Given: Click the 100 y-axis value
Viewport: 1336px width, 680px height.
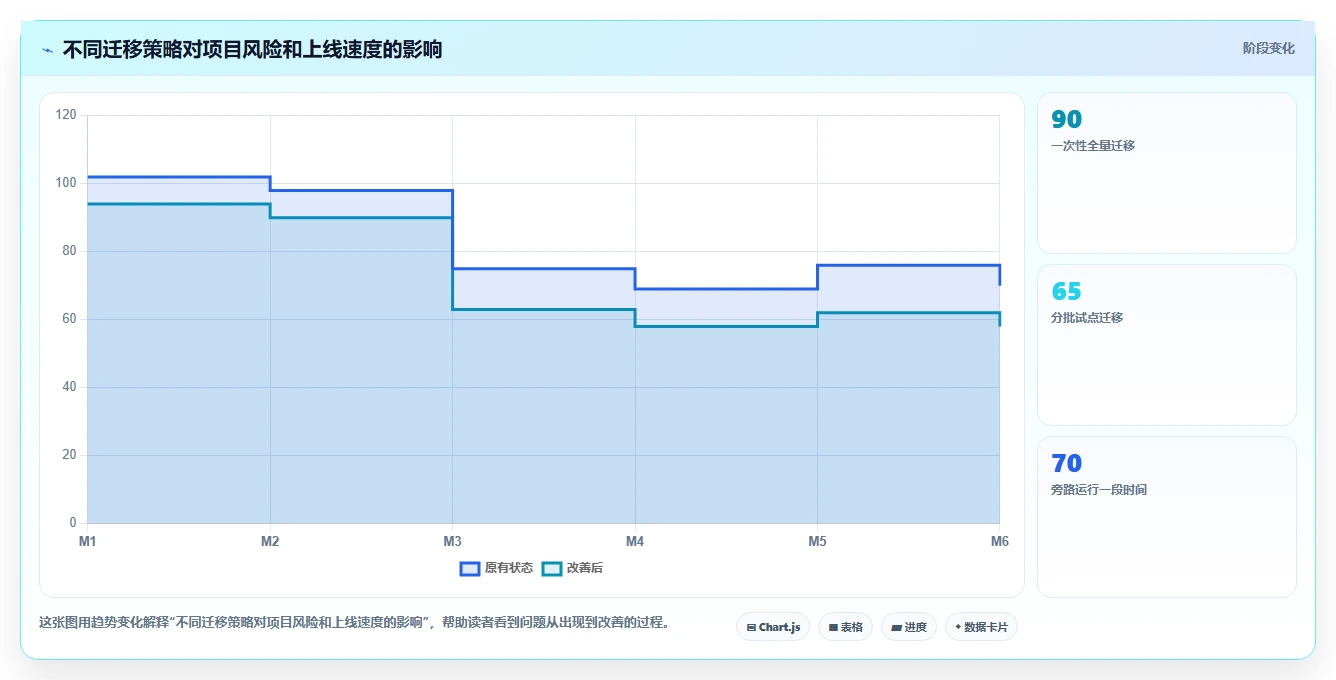Looking at the screenshot, I should pyautogui.click(x=66, y=183).
